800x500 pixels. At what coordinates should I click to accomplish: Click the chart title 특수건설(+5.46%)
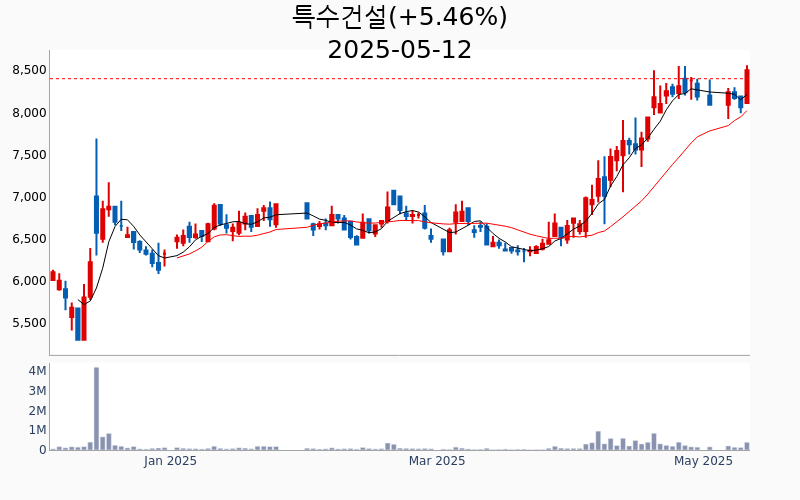tap(399, 17)
